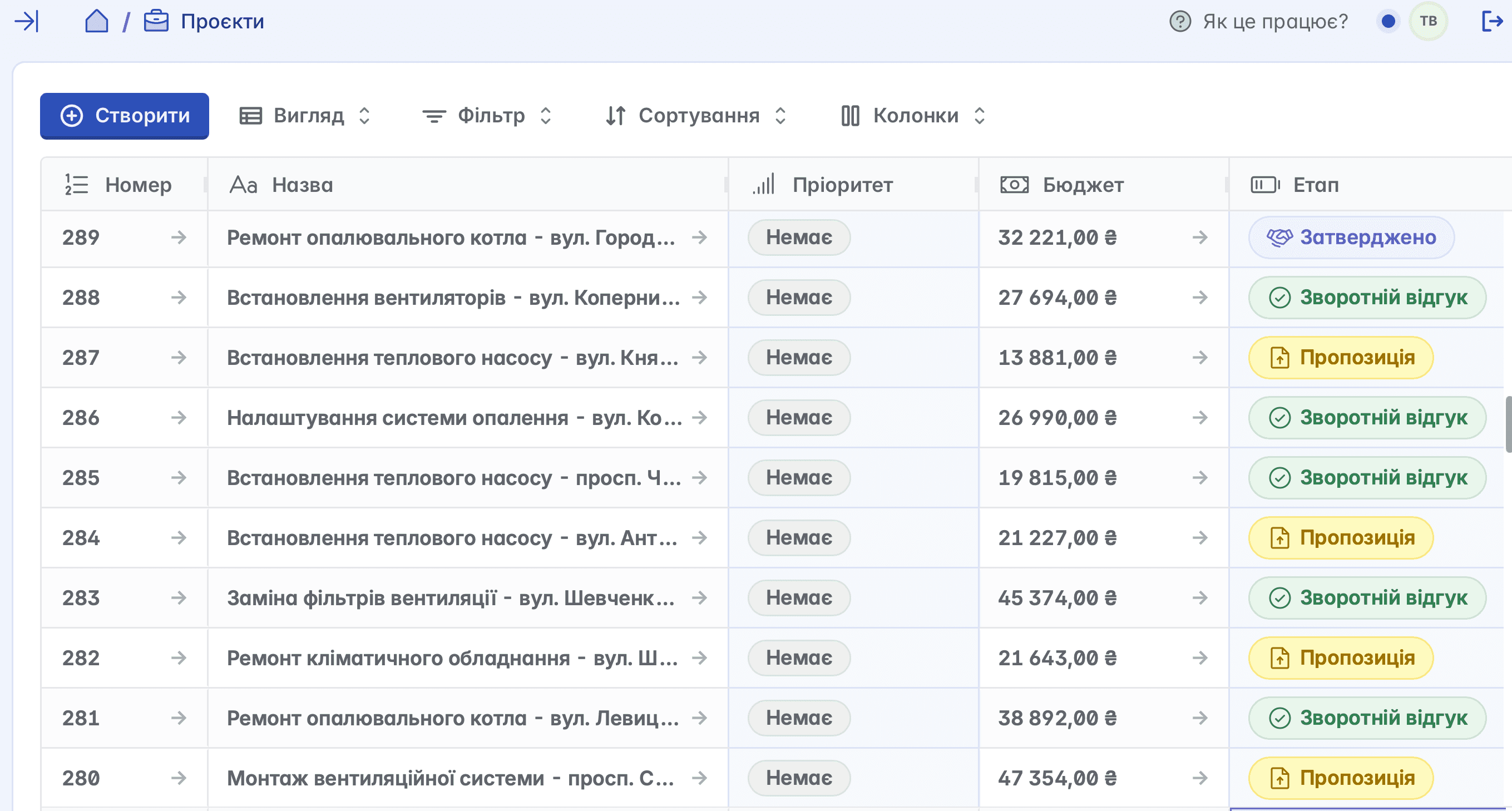Open the Колонки columns selector
1512x811 pixels.
click(913, 116)
